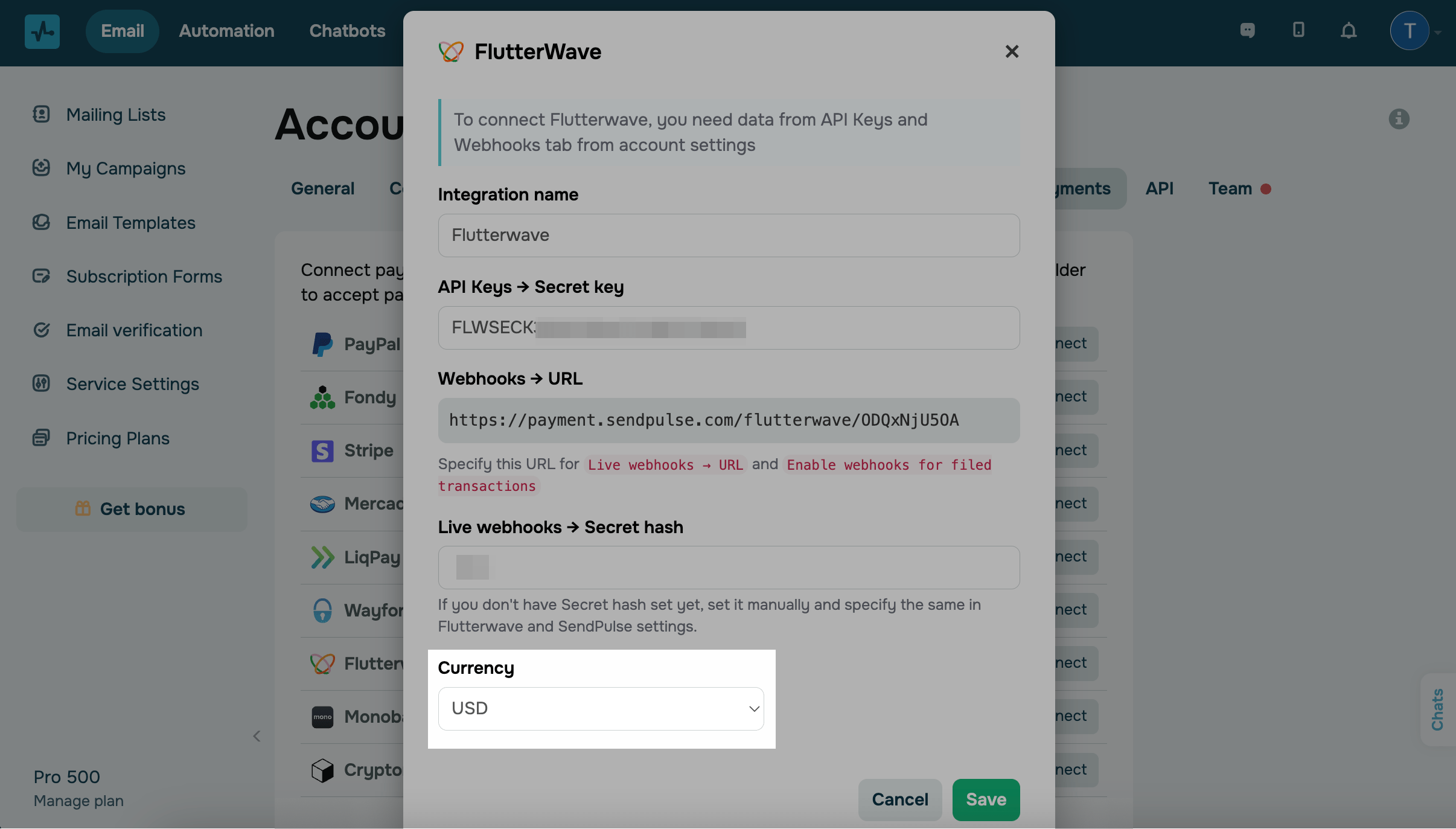This screenshot has width=1456, height=829.
Task: Click the SendPulse logo icon
Action: pos(42,31)
